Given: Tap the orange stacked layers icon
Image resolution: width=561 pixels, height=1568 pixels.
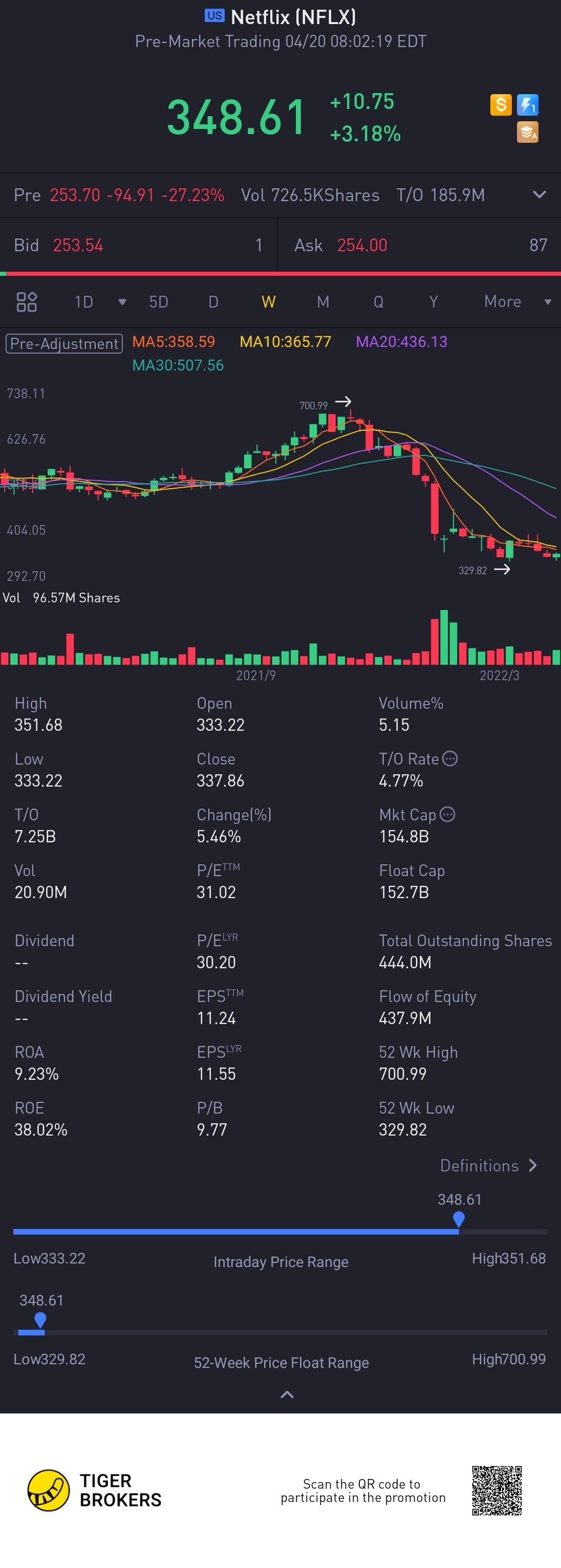Looking at the screenshot, I should coord(528,132).
